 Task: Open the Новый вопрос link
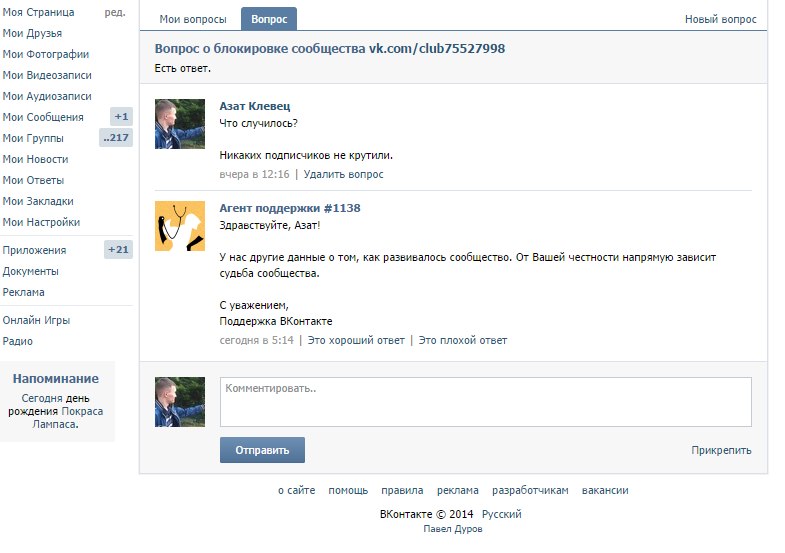pos(720,19)
